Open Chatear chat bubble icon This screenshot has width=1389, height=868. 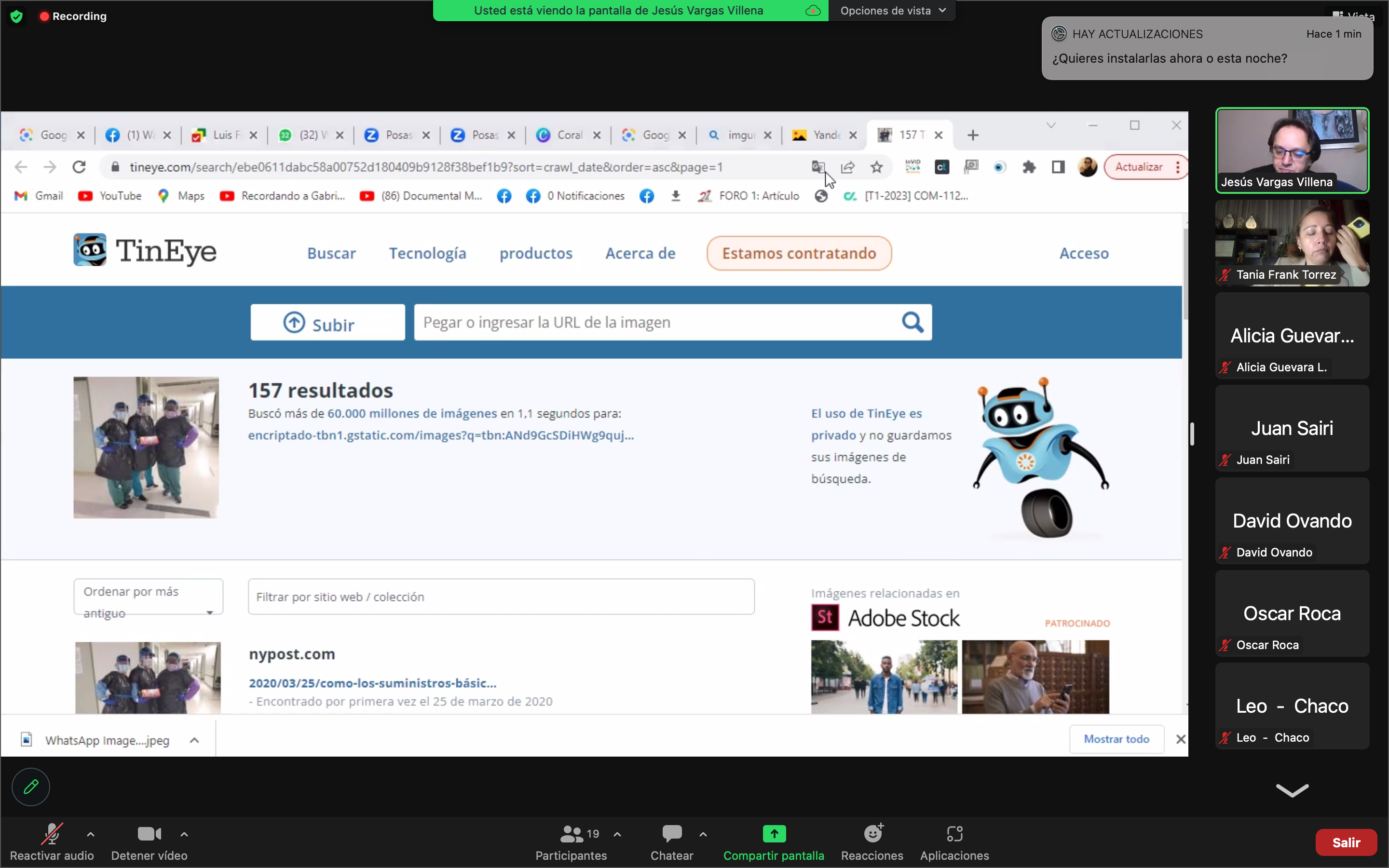671,834
